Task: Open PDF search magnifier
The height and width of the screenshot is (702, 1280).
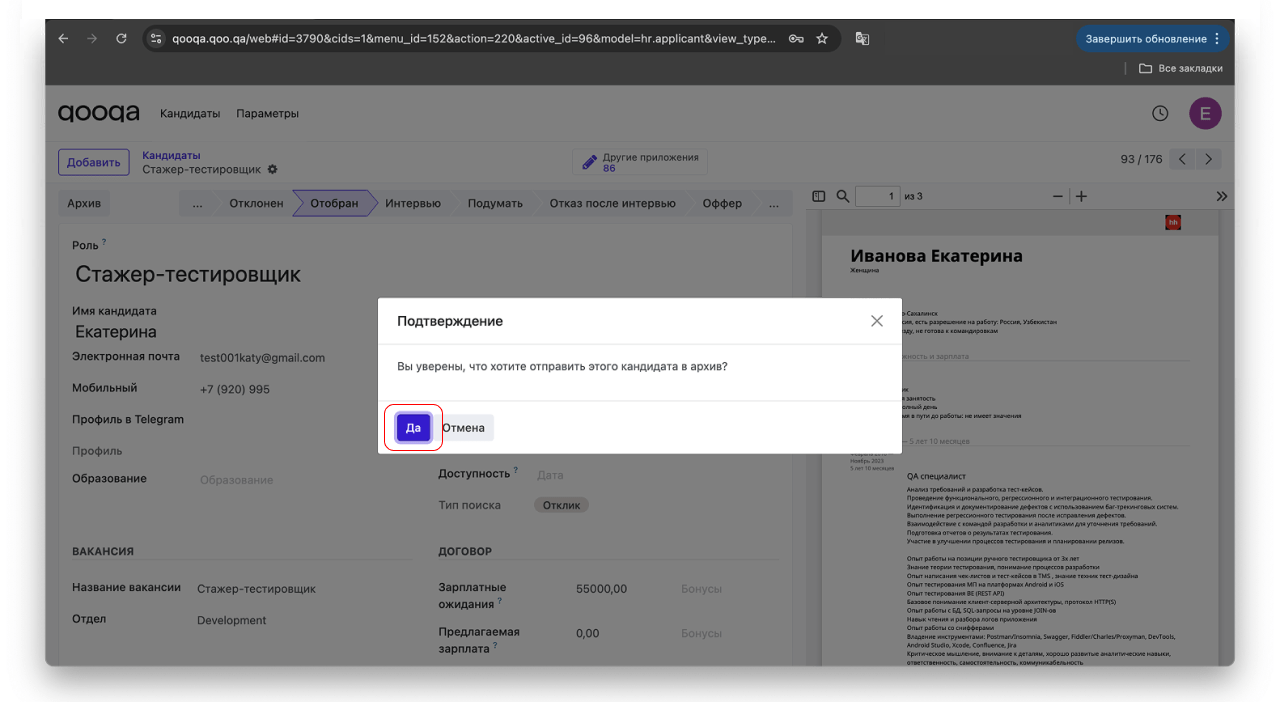Action: point(843,196)
